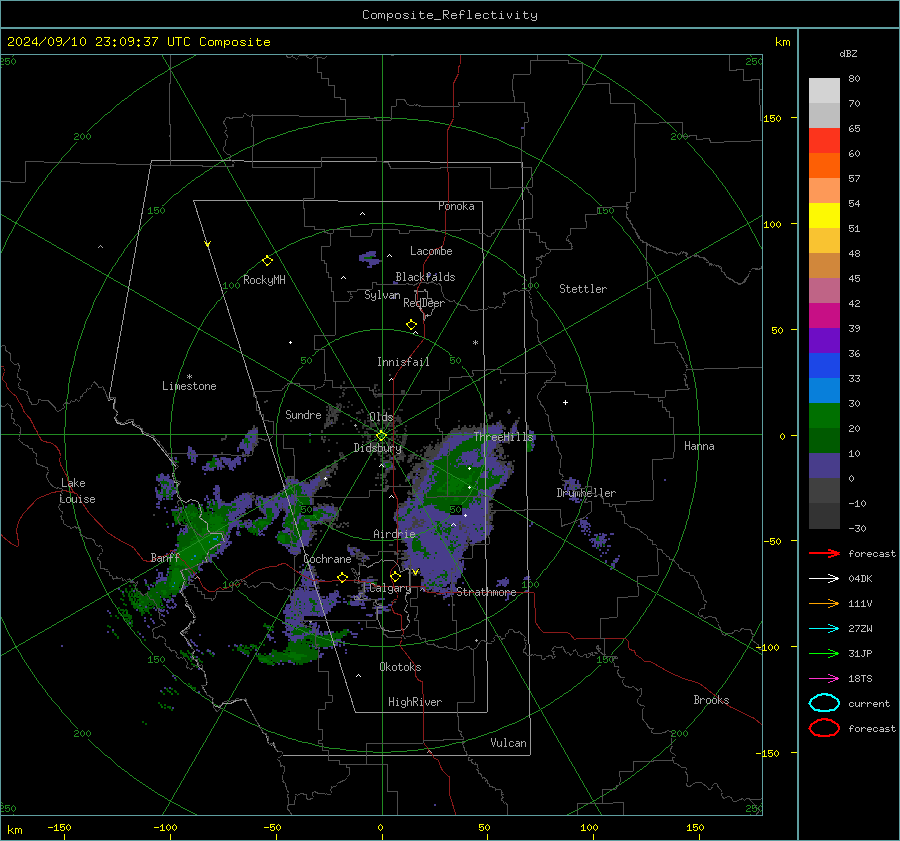900x841 pixels.
Task: Click yellow diamond marker above Calgary
Action: 395,576
